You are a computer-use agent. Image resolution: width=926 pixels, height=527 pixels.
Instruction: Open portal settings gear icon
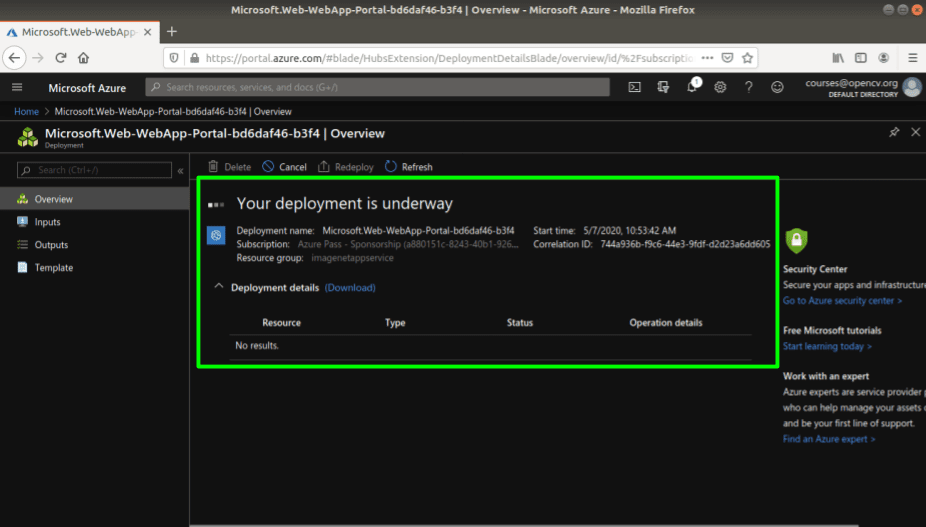(720, 87)
